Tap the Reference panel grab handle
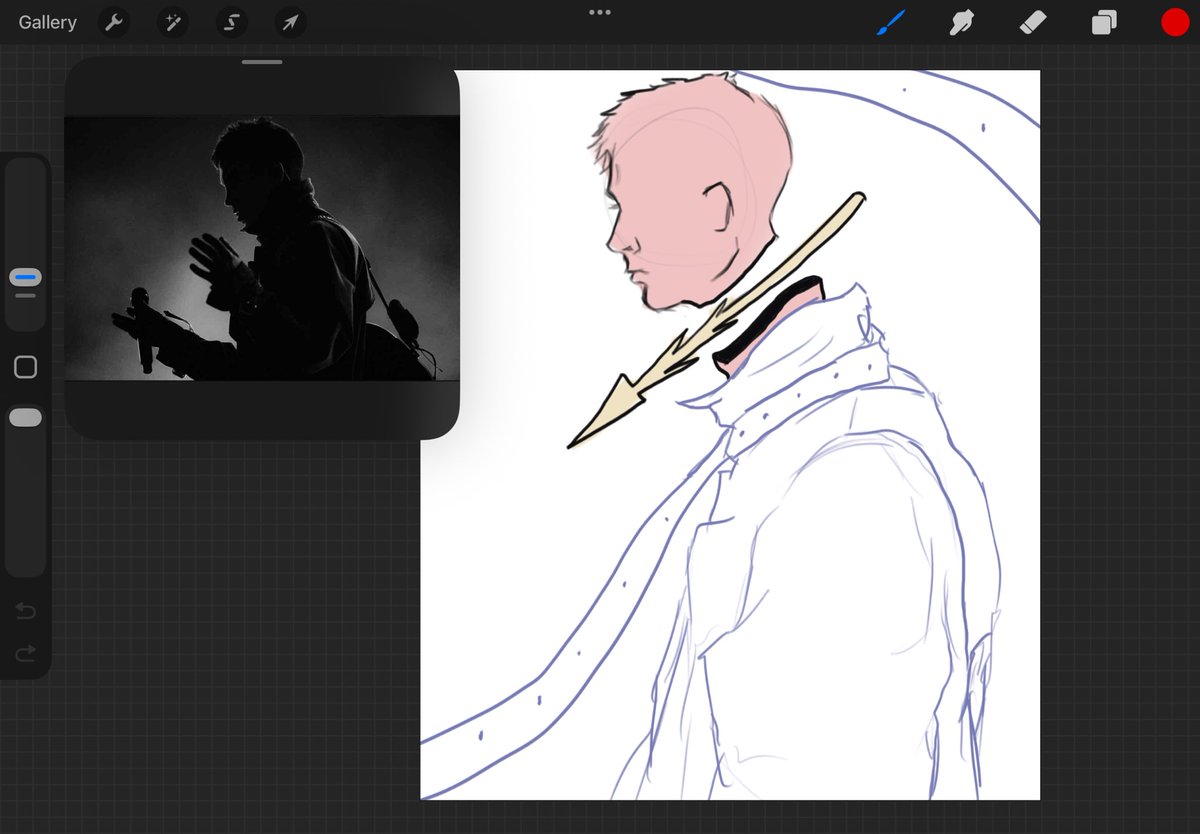Viewport: 1200px width, 834px height. tap(261, 61)
